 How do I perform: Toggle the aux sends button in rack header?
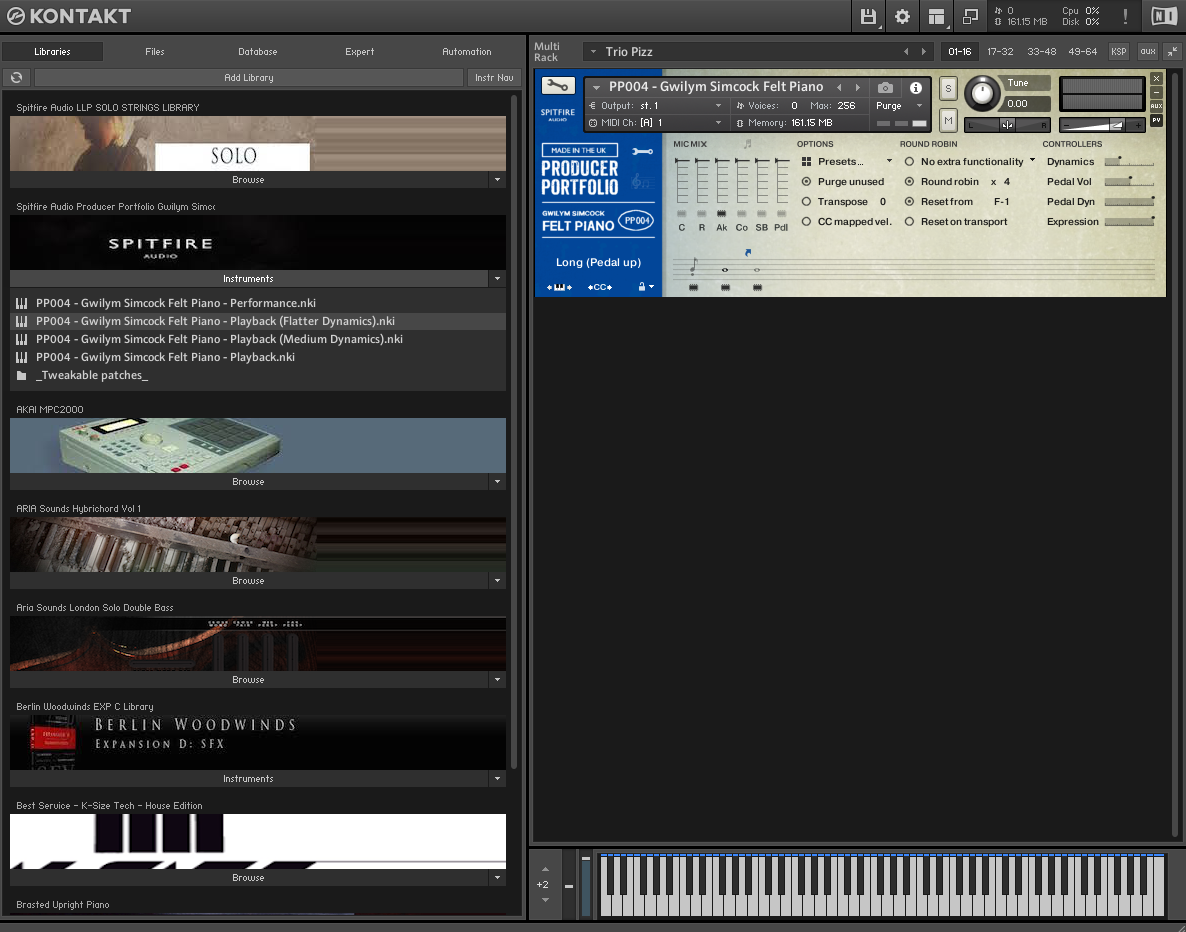[1148, 51]
